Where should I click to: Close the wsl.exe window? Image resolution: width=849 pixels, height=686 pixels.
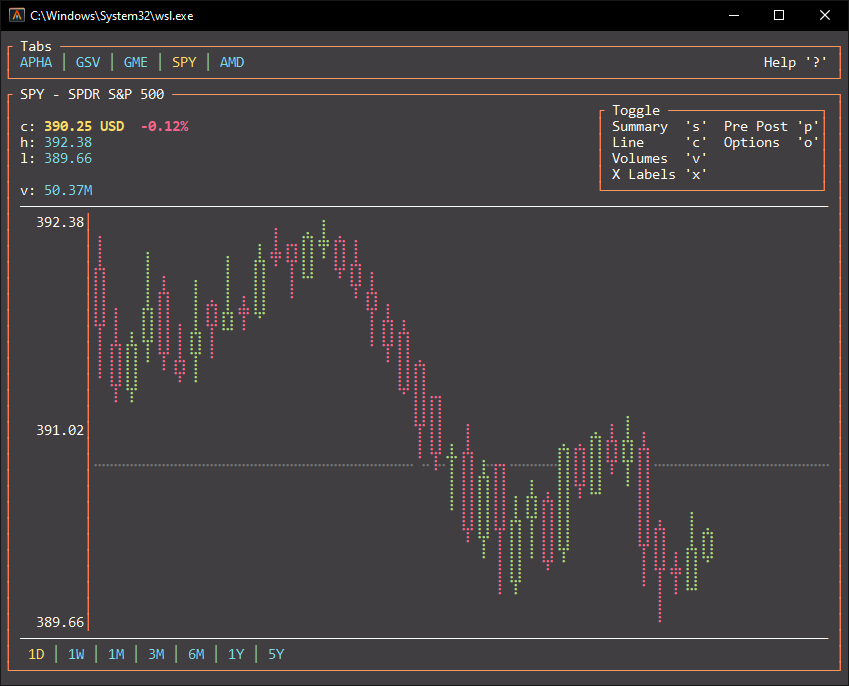(825, 15)
